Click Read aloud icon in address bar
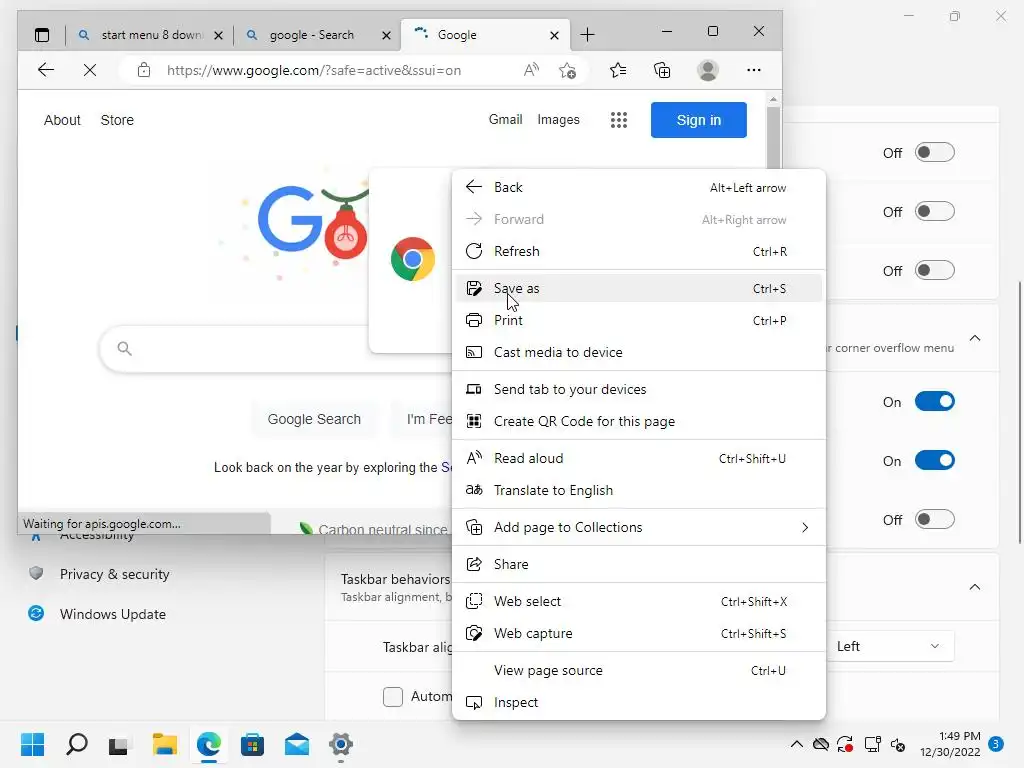 tap(531, 70)
